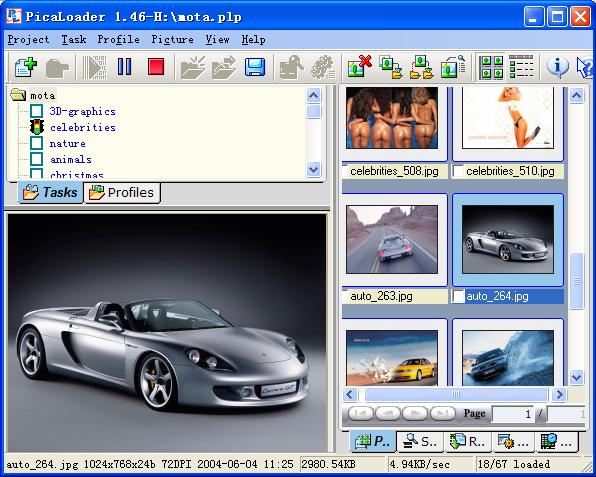Viewport: 596px width, 477px height.
Task: Pause the running download task
Action: pos(124,67)
